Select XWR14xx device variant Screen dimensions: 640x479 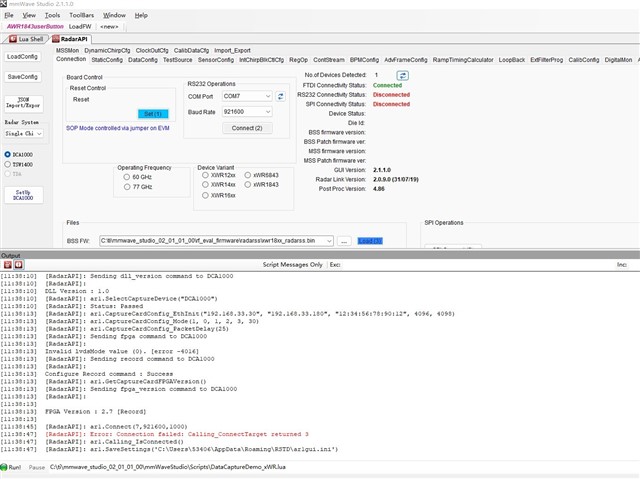point(205,184)
